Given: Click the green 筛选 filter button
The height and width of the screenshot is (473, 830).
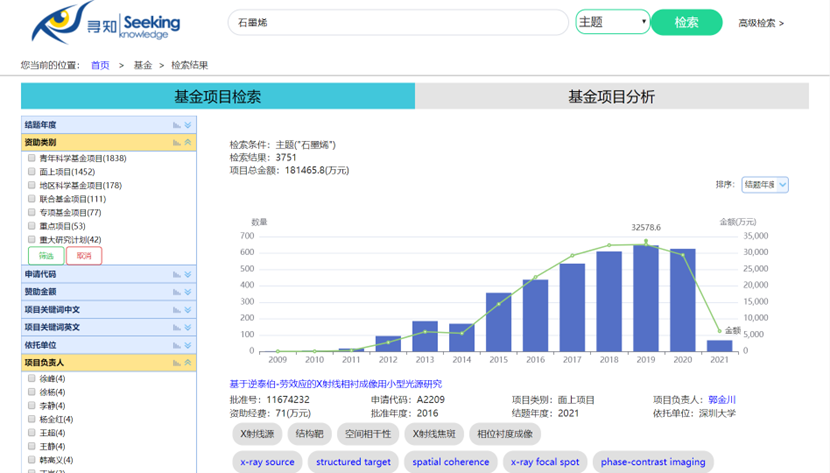Looking at the screenshot, I should point(46,256).
